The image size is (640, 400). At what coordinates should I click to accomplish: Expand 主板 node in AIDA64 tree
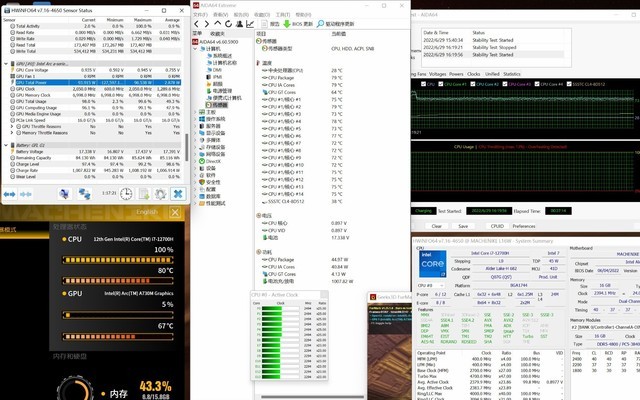pyautogui.click(x=195, y=112)
